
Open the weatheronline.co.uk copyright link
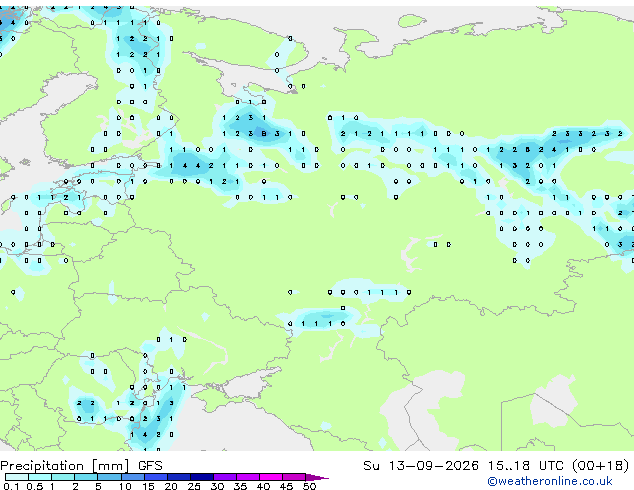pyautogui.click(x=550, y=481)
